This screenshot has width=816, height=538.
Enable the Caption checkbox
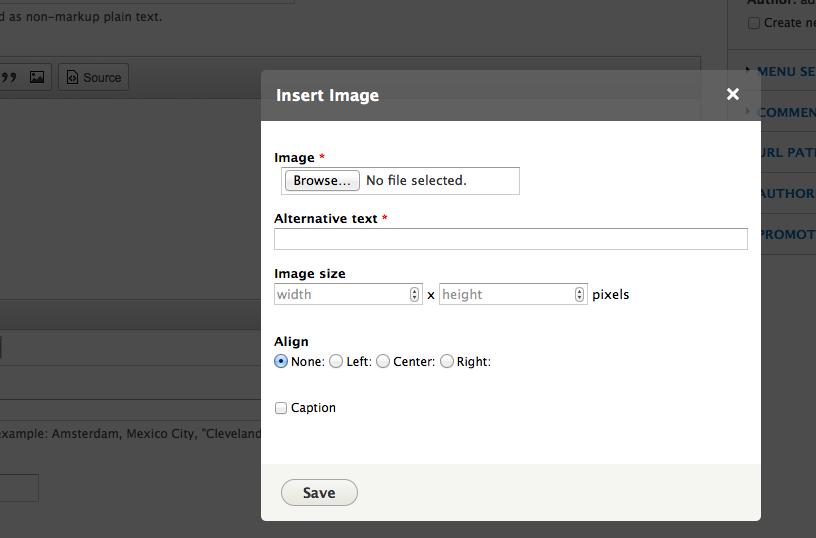tap(281, 408)
